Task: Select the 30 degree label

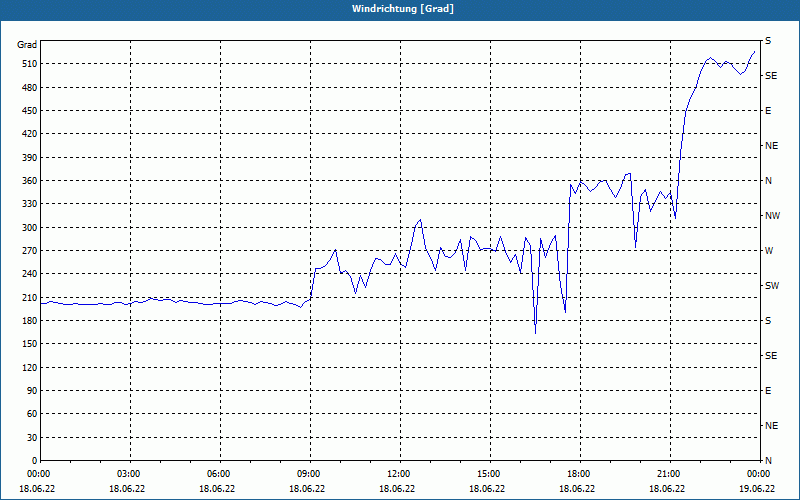Action: coord(31,438)
